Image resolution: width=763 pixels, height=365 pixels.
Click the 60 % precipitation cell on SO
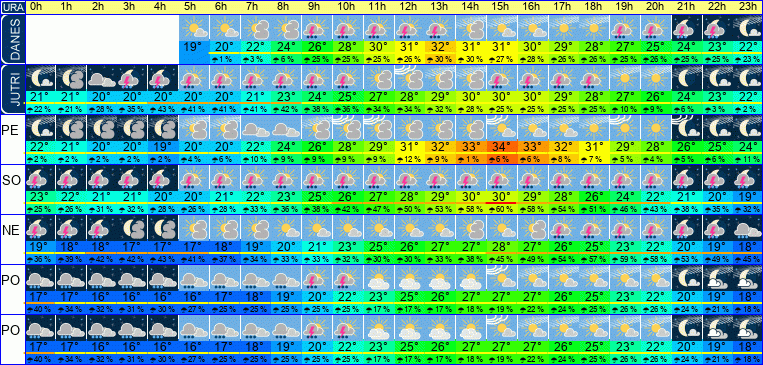(502, 208)
